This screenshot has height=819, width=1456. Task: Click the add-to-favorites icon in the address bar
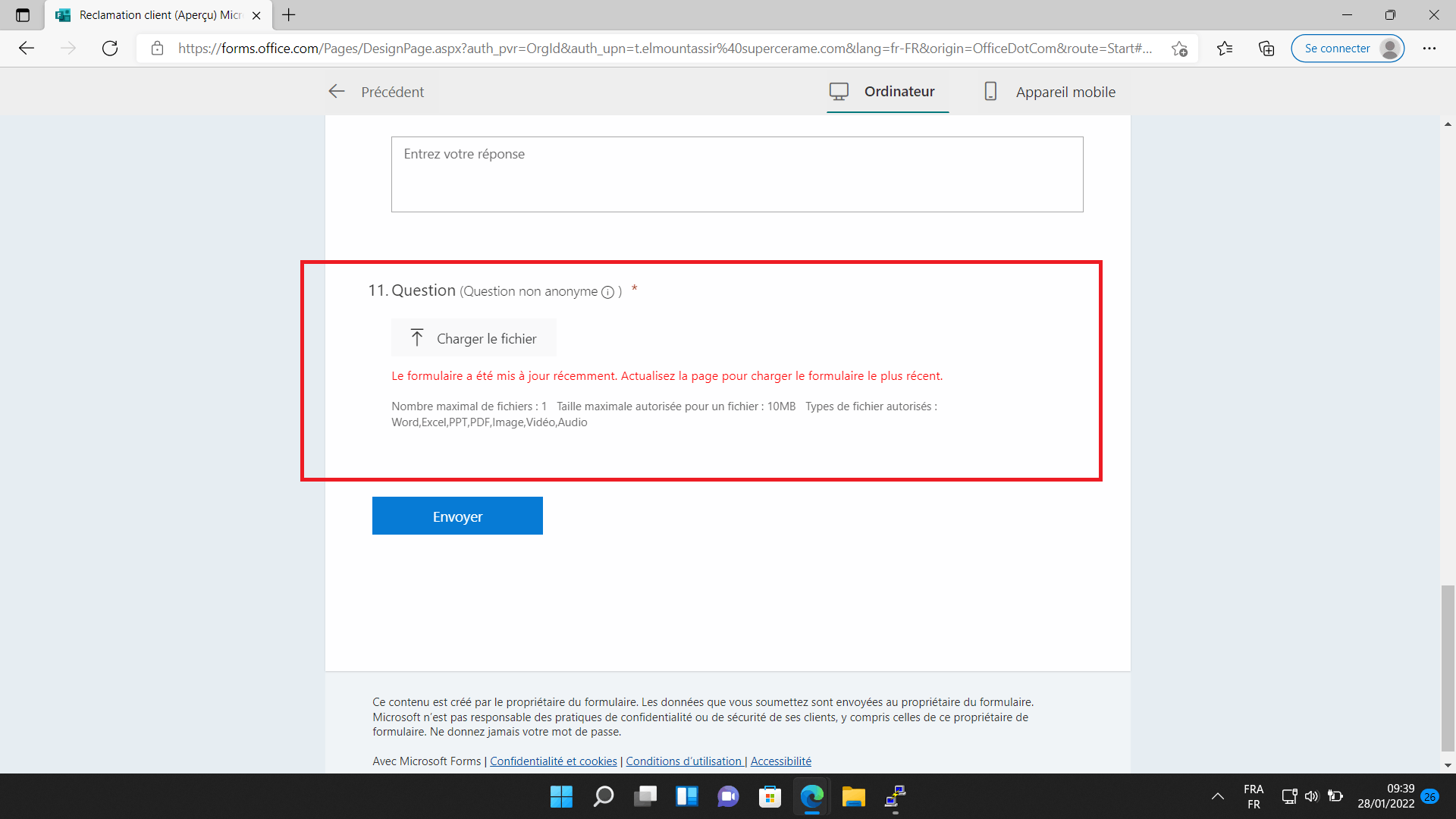pyautogui.click(x=1179, y=49)
